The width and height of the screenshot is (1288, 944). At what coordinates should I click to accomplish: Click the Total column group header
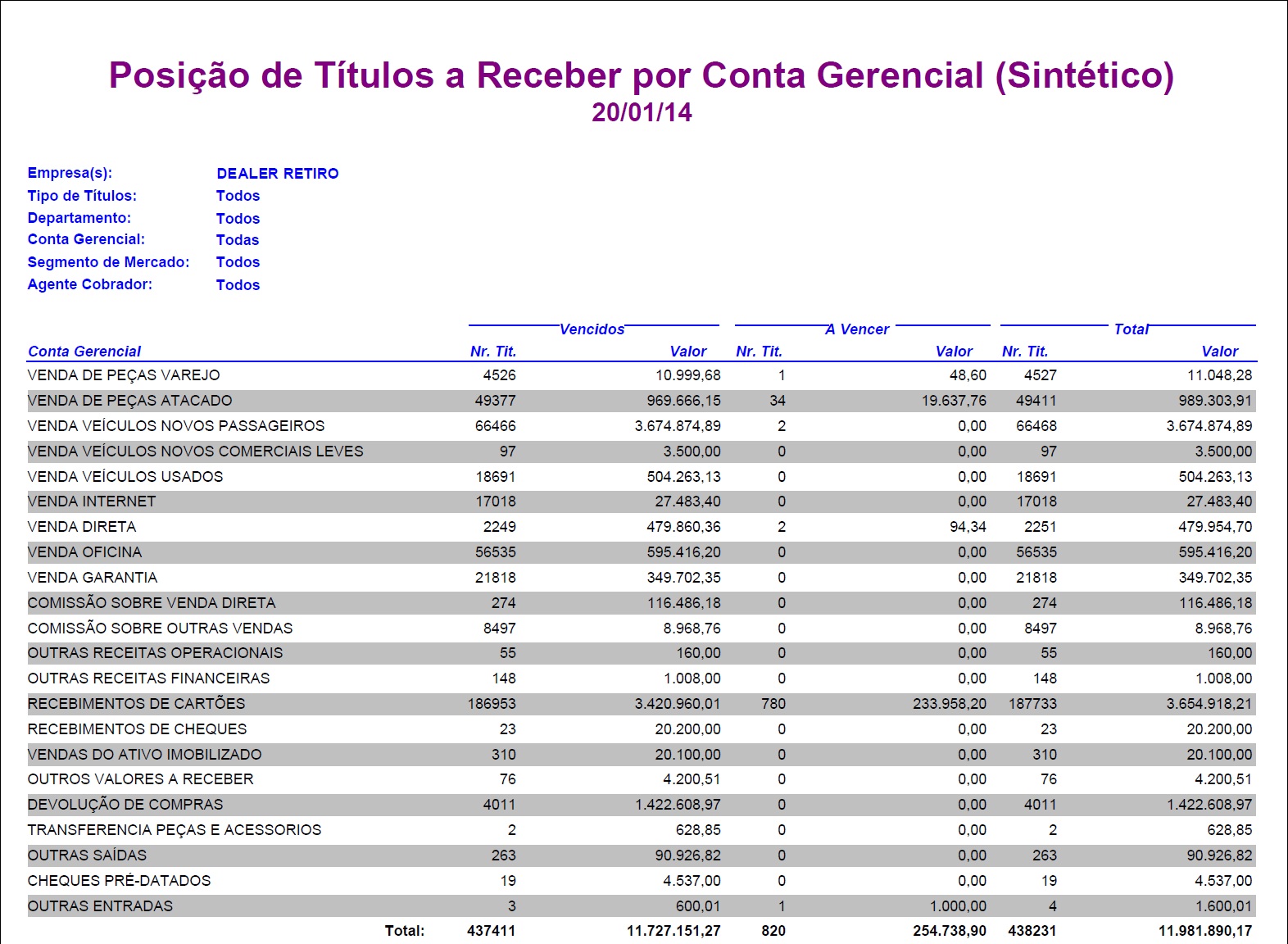pos(1131,329)
